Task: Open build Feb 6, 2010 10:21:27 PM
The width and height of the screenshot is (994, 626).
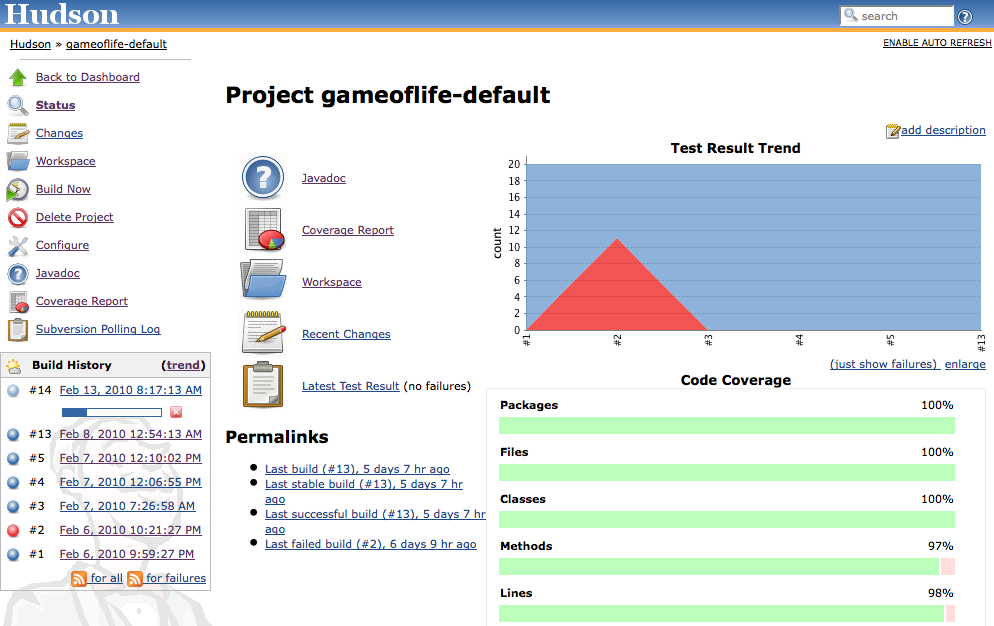Action: (130, 530)
